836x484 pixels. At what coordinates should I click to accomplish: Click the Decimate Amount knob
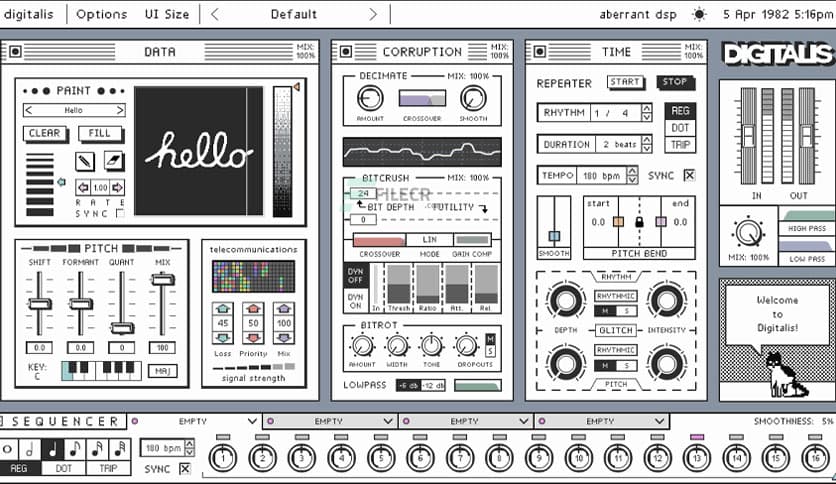370,99
